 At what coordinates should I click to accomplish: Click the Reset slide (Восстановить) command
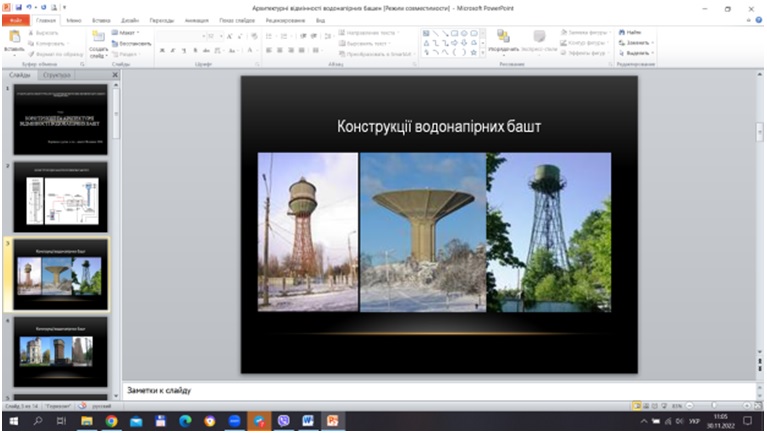[x=131, y=44]
